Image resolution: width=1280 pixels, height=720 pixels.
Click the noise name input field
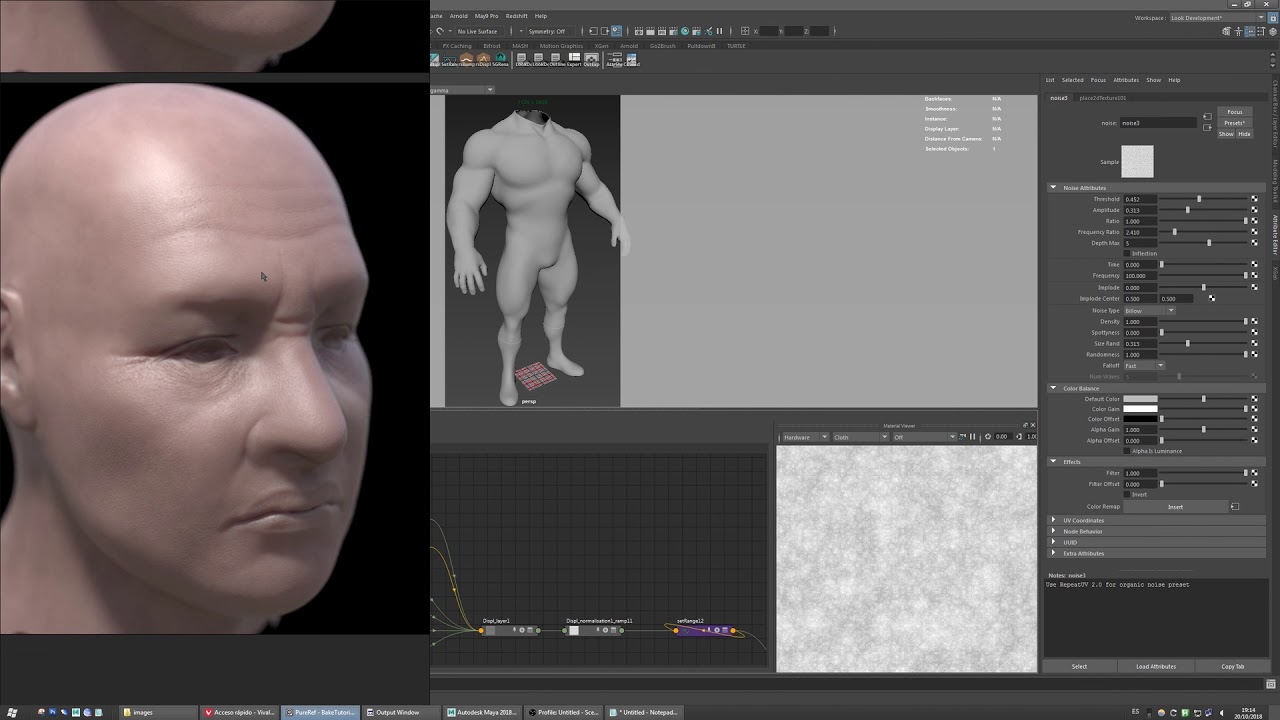point(1158,123)
